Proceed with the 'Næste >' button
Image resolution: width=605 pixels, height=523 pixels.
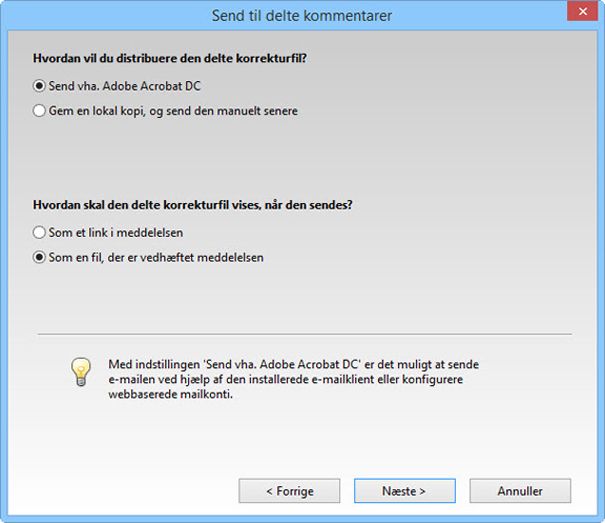[x=404, y=491]
